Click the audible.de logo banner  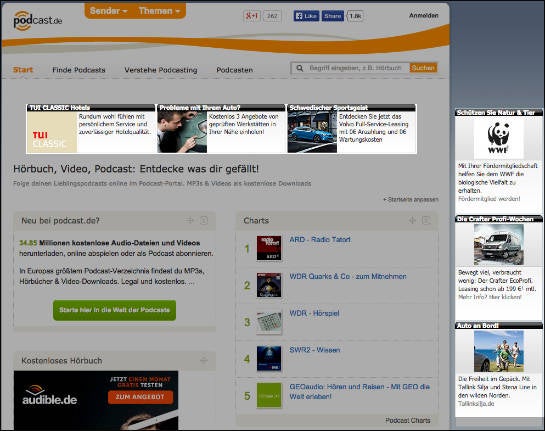[50, 396]
